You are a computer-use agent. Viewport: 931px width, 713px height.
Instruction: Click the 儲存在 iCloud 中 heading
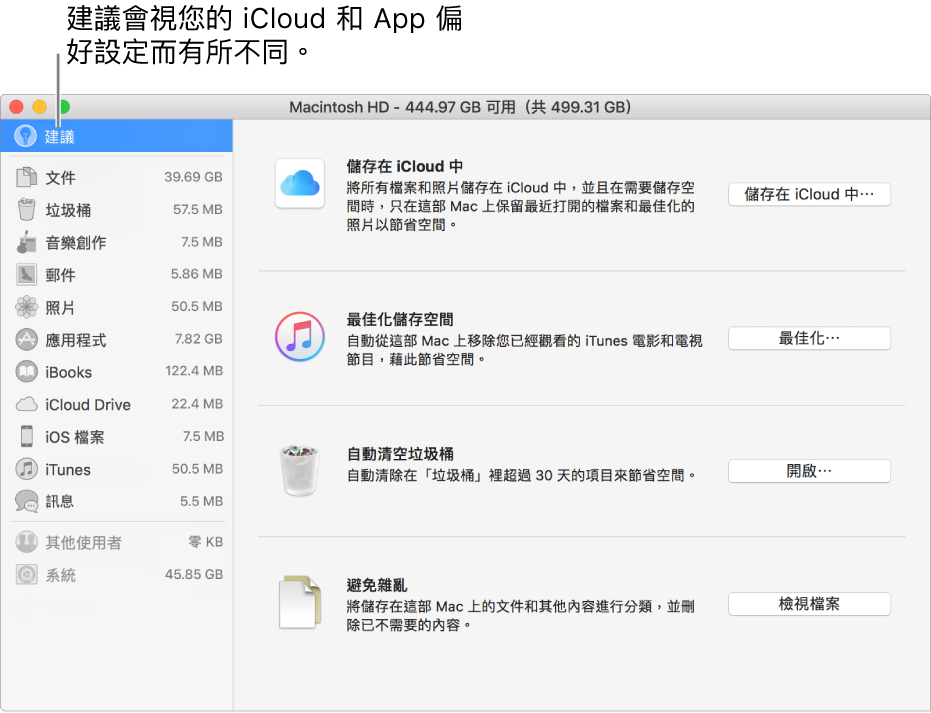405,166
